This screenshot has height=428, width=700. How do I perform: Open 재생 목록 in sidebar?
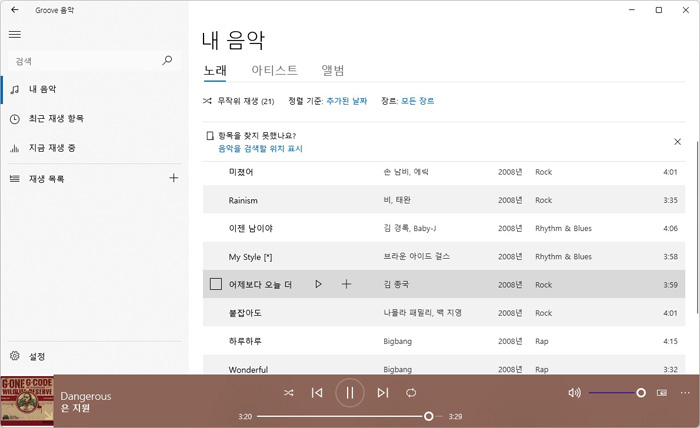click(85, 179)
